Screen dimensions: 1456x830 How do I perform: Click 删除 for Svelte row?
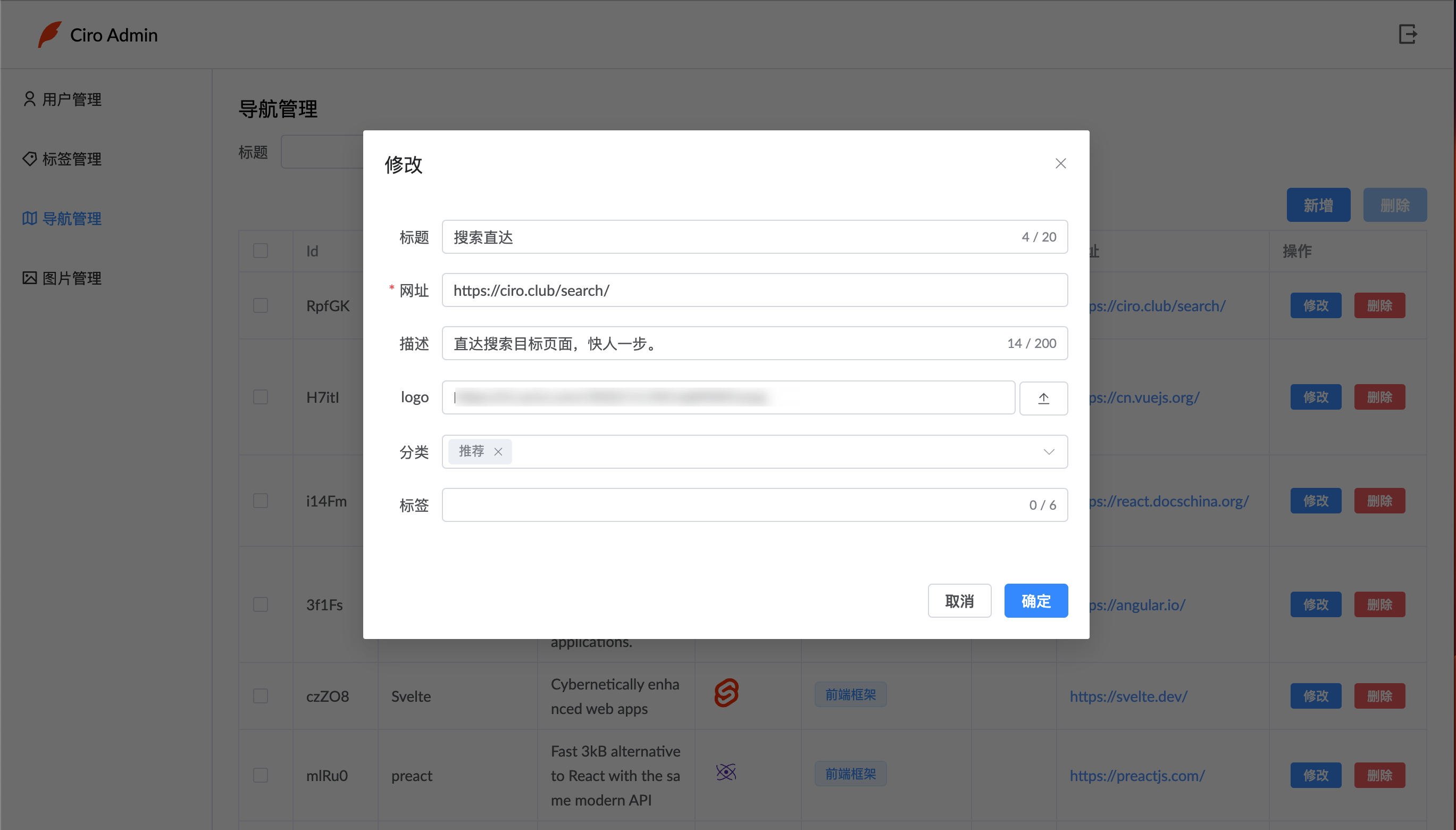tap(1379, 696)
